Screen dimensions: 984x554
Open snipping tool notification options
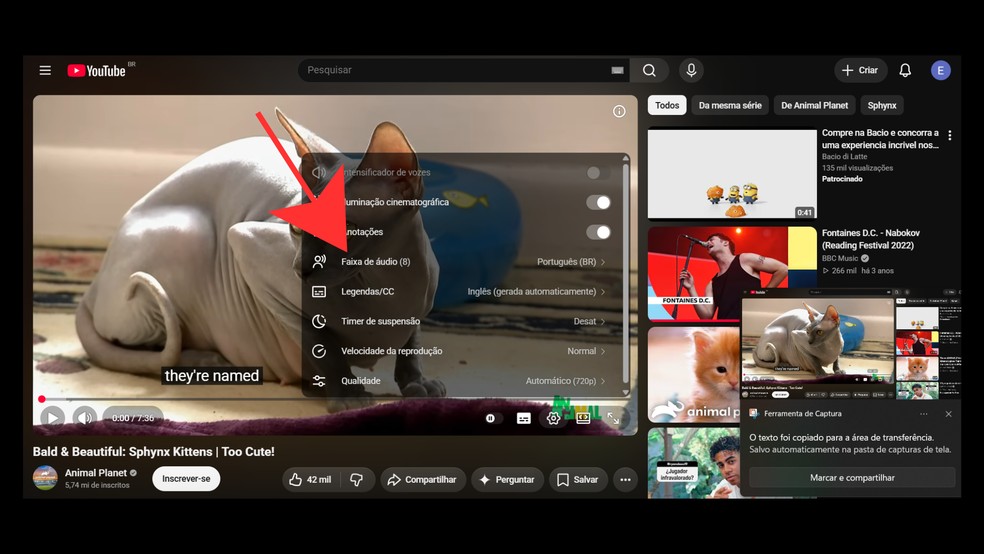923,414
